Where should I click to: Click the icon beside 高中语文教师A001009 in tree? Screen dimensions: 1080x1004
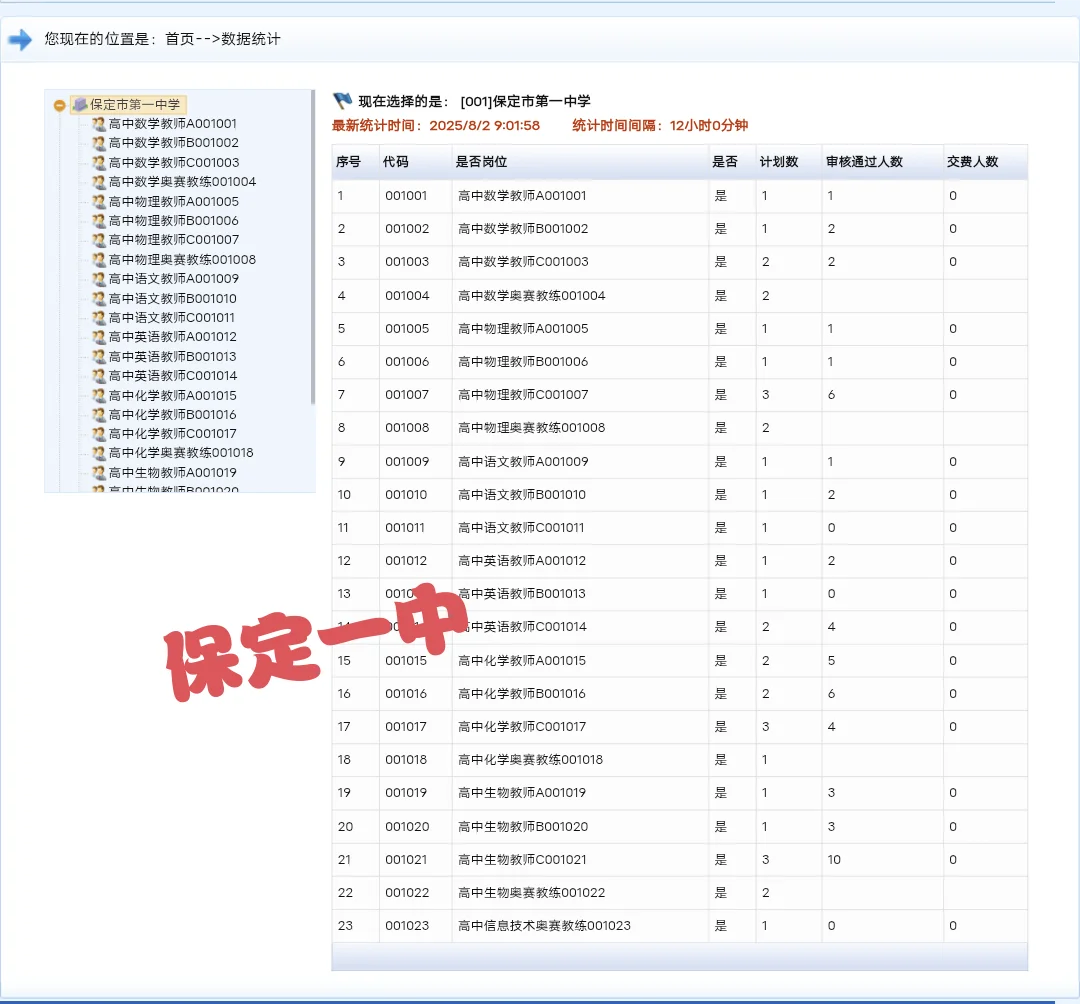point(98,279)
